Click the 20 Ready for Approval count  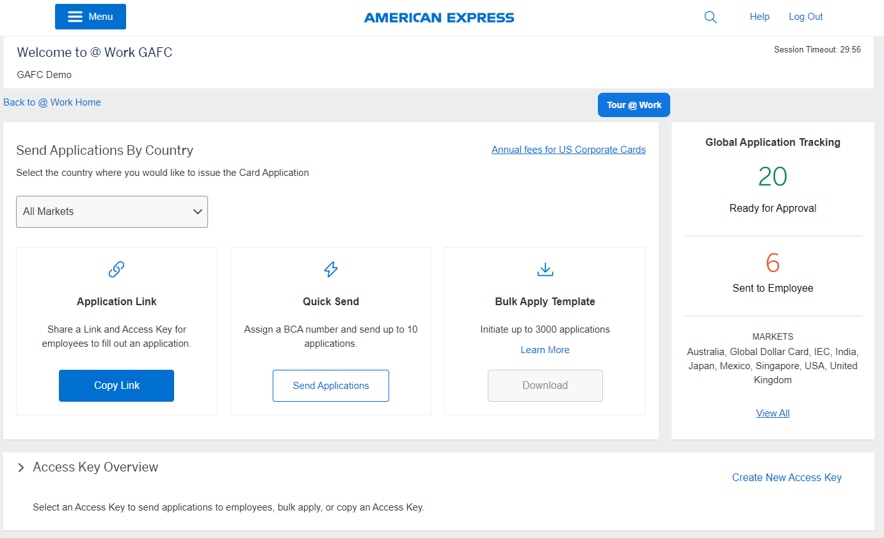pyautogui.click(x=772, y=177)
